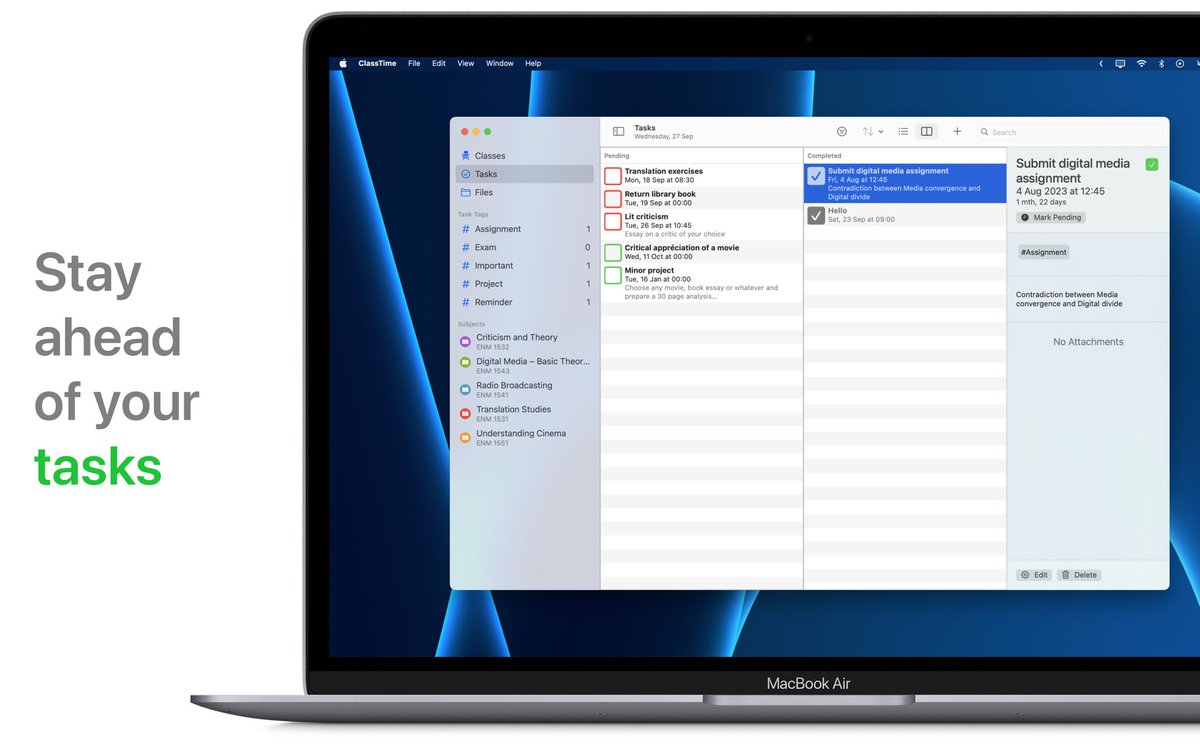Open the Window menu
This screenshot has width=1200, height=750.
[x=500, y=63]
